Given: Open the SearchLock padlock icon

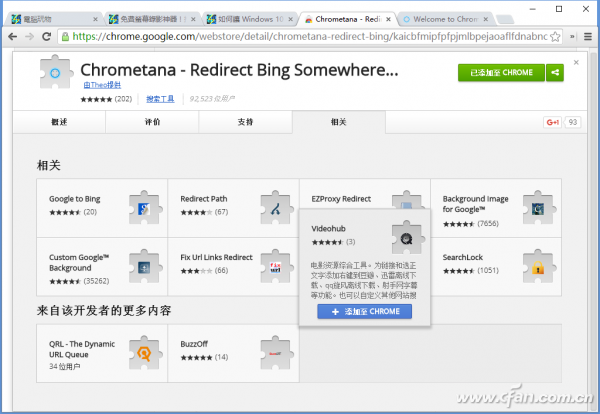Looking at the screenshot, I should [x=539, y=266].
